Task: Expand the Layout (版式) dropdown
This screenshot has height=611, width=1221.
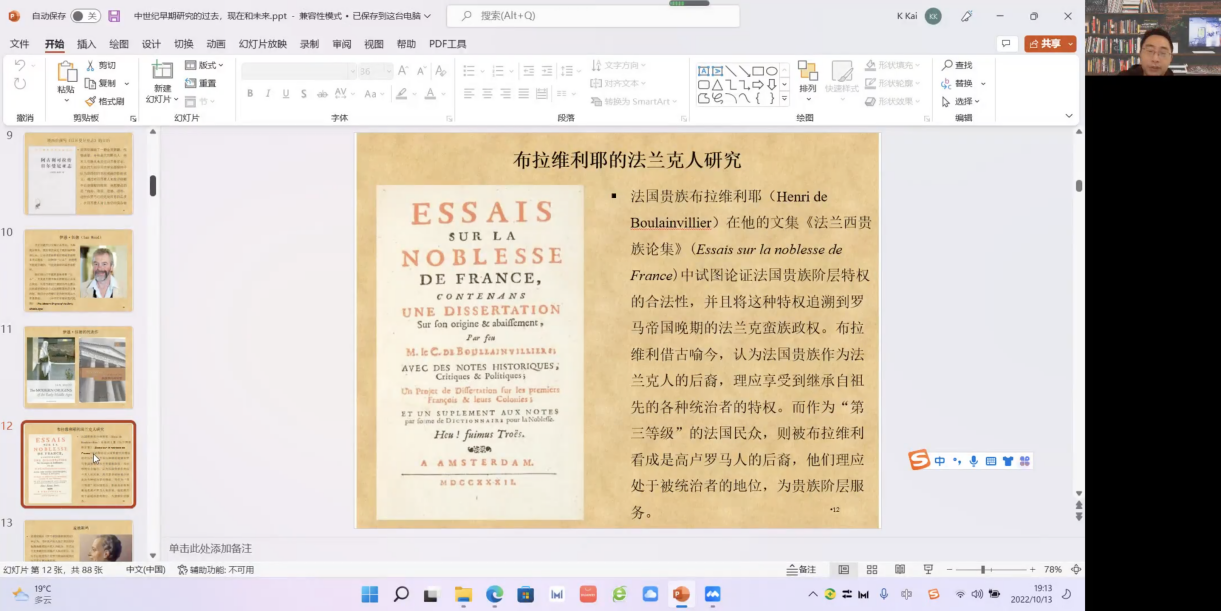Action: point(205,65)
